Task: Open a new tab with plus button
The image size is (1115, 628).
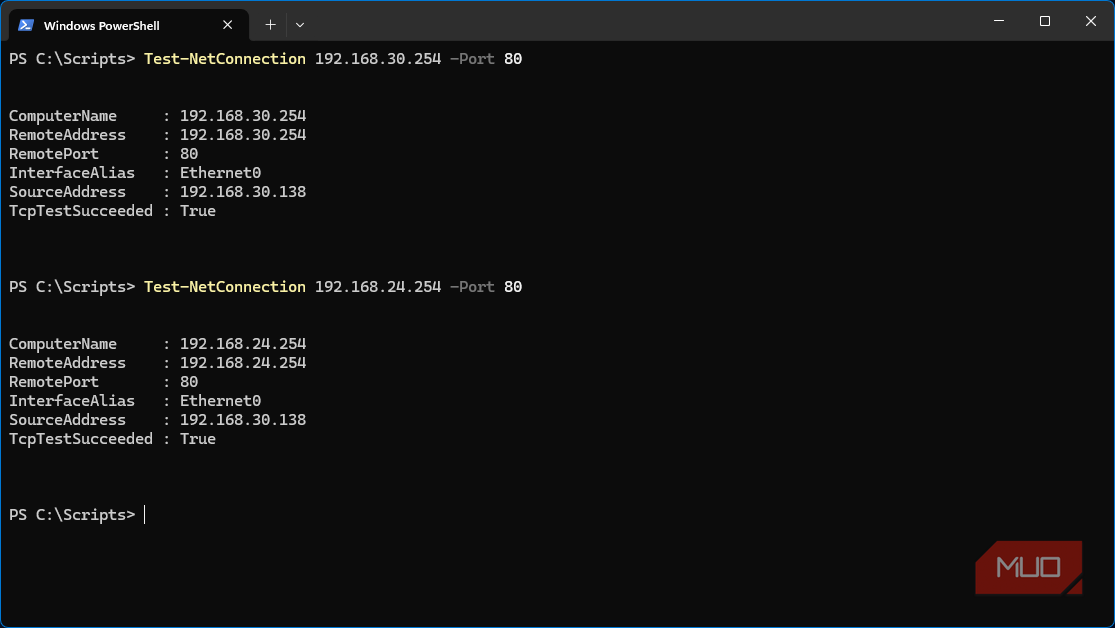Action: [270, 25]
